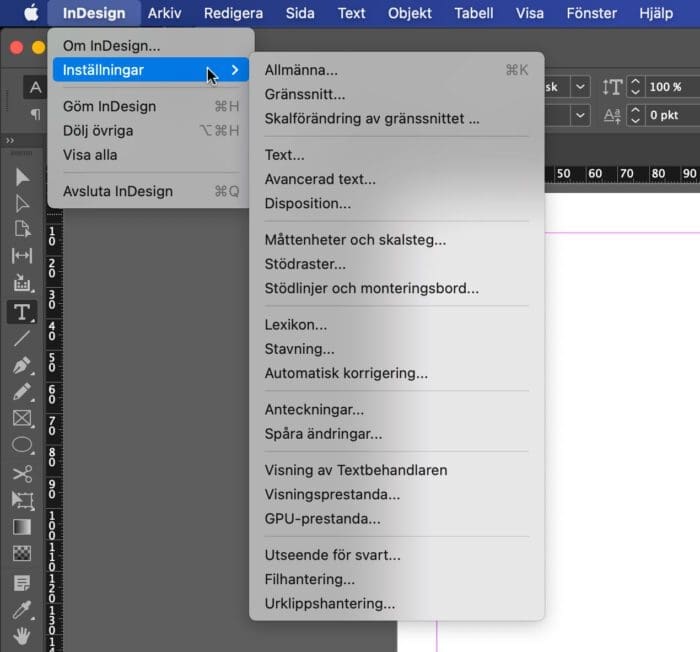The image size is (700, 652).
Task: Select the Pencil tool
Action: pos(22,392)
